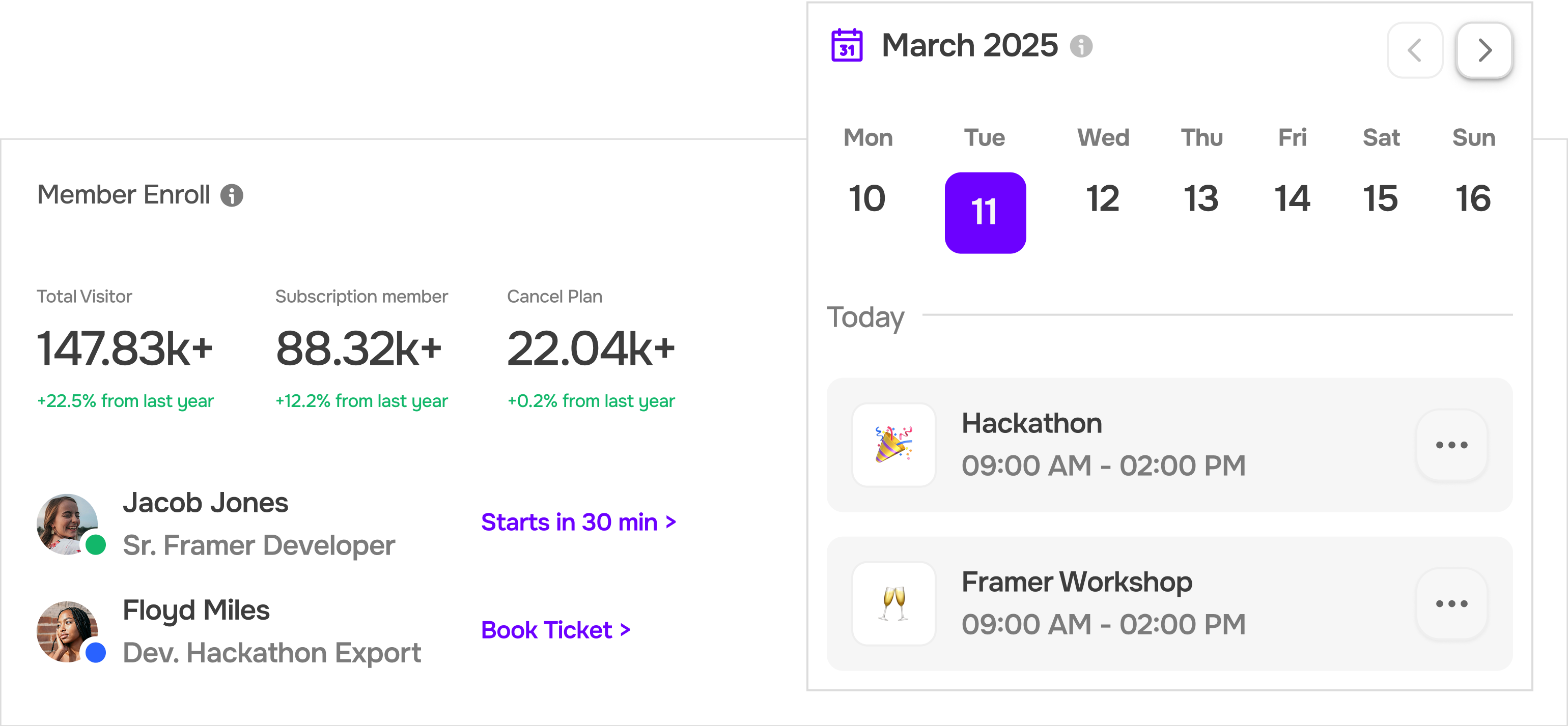Click the Hackathon event title
The image size is (1568, 726).
pos(1031,423)
